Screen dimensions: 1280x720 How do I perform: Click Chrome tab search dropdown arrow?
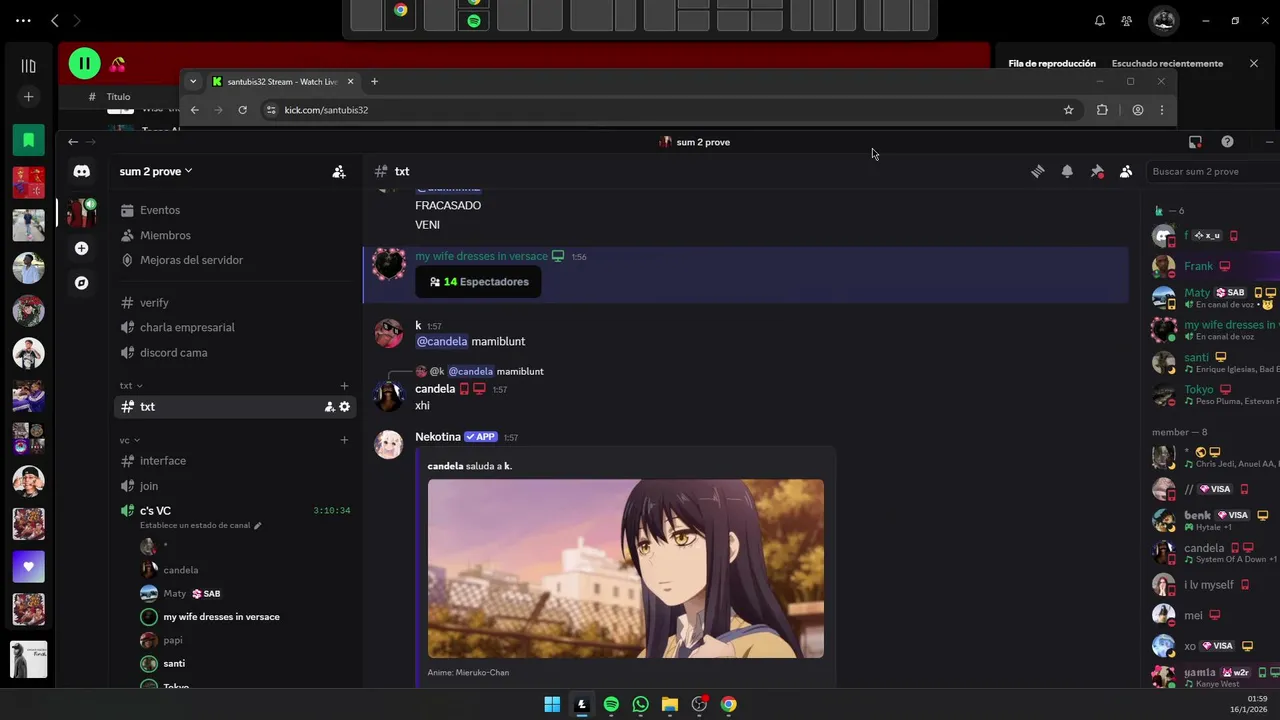point(193,82)
